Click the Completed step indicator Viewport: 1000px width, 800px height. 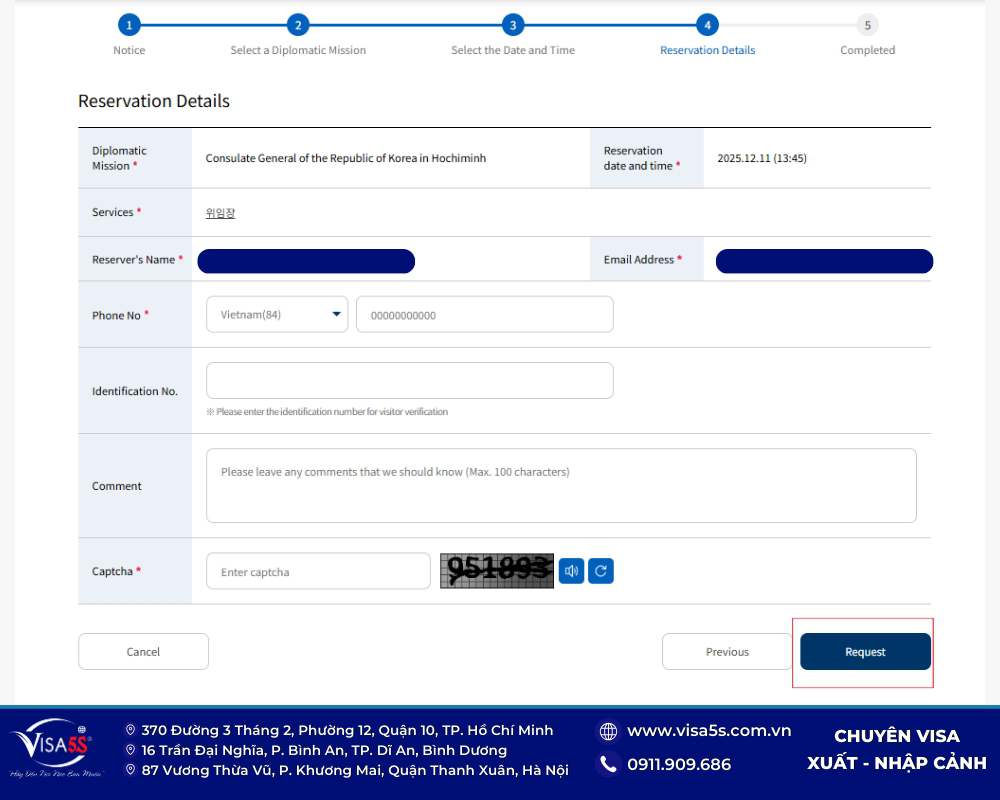[867, 25]
